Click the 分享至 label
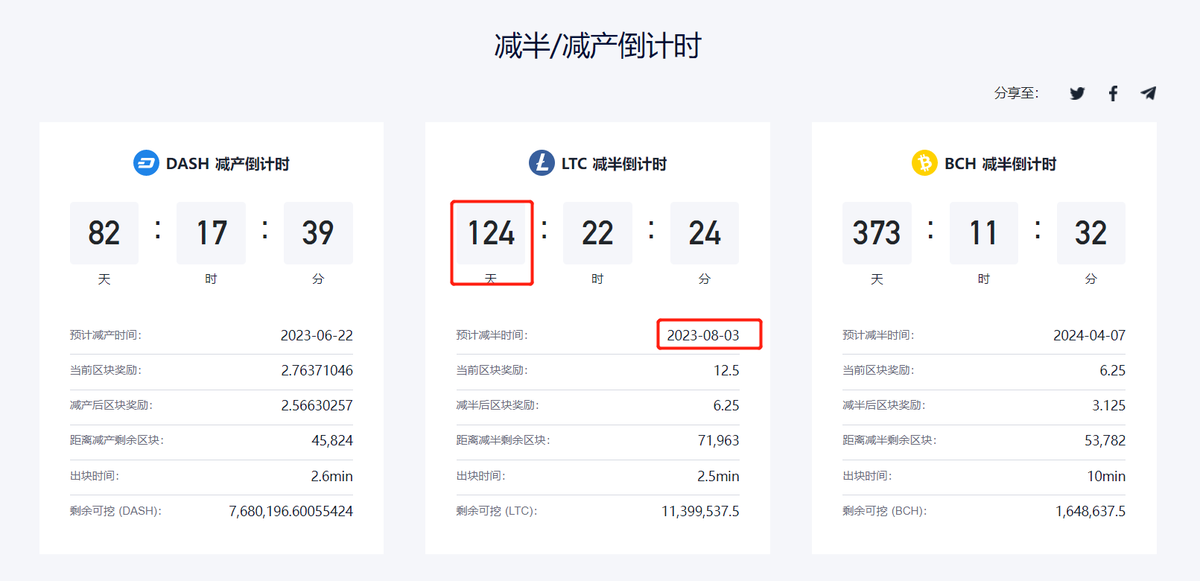Screen dimensions: 1200x581 [x=1016, y=93]
